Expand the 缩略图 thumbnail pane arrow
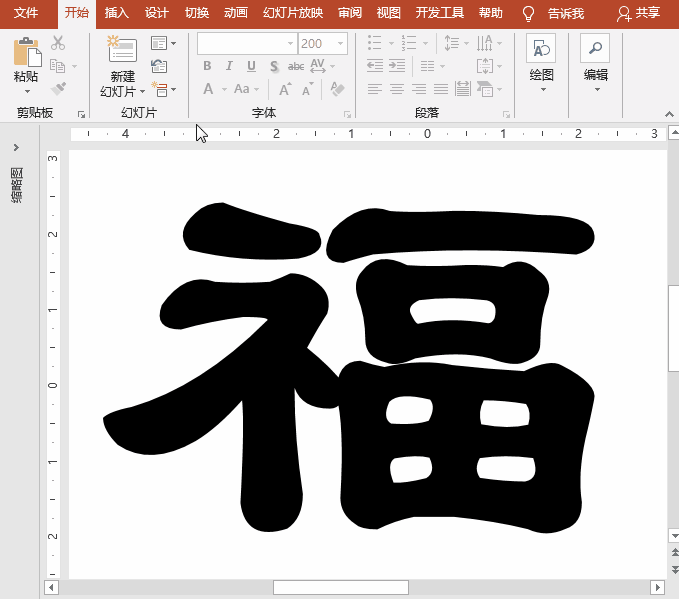 click(x=16, y=147)
